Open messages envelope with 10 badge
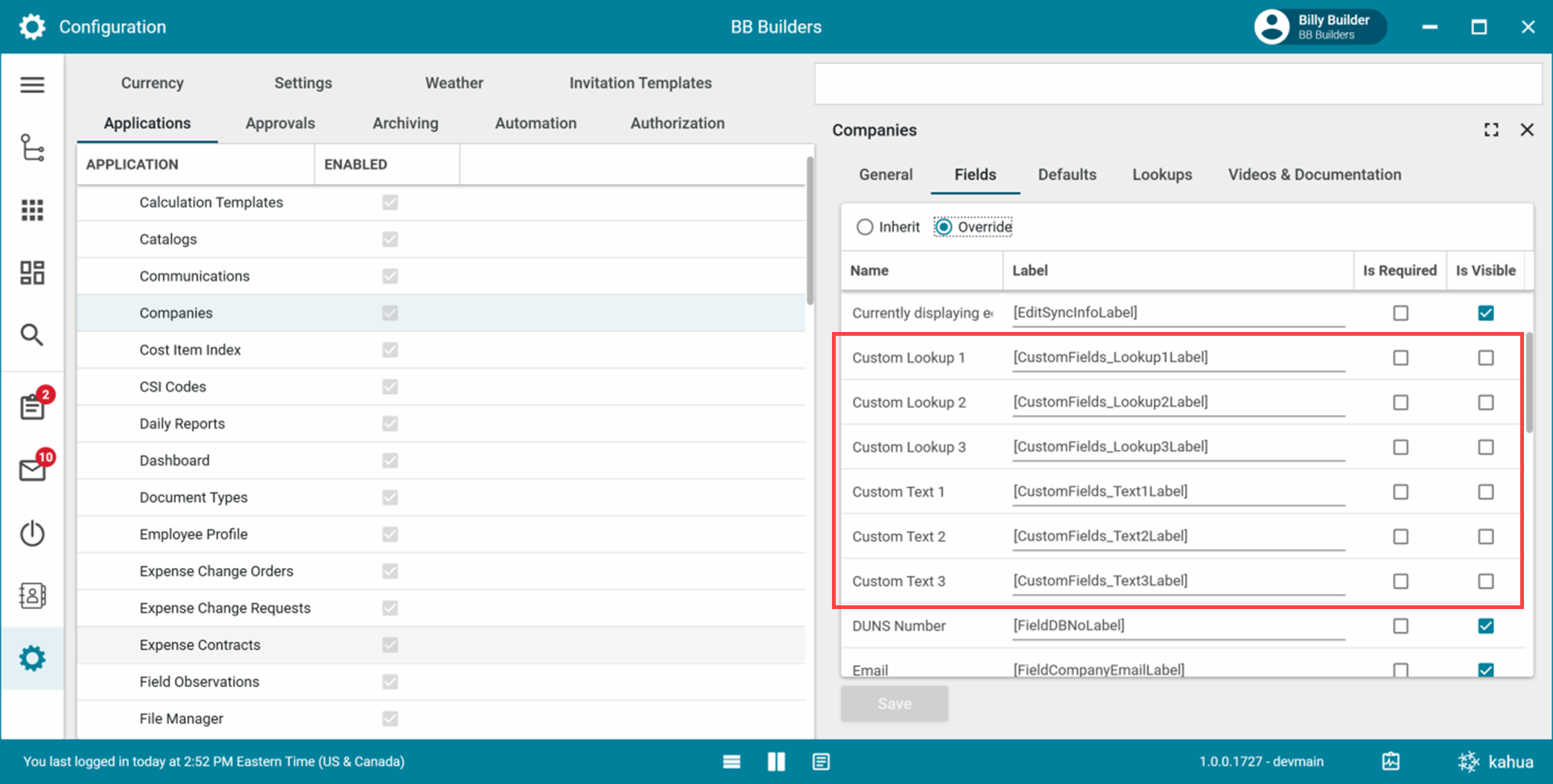Screen dimensions: 1553x784 pyautogui.click(x=33, y=469)
